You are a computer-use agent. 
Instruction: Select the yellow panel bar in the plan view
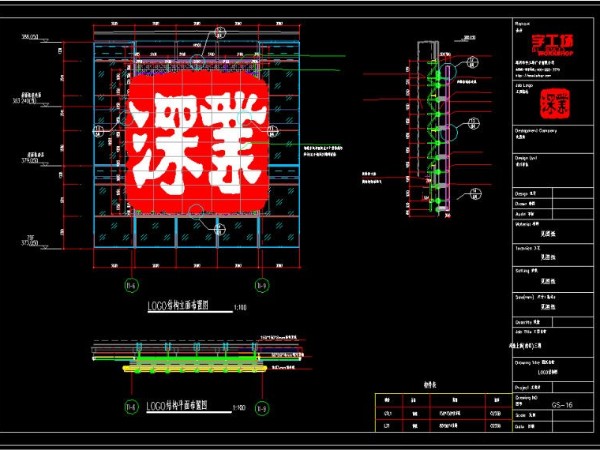coord(195,368)
